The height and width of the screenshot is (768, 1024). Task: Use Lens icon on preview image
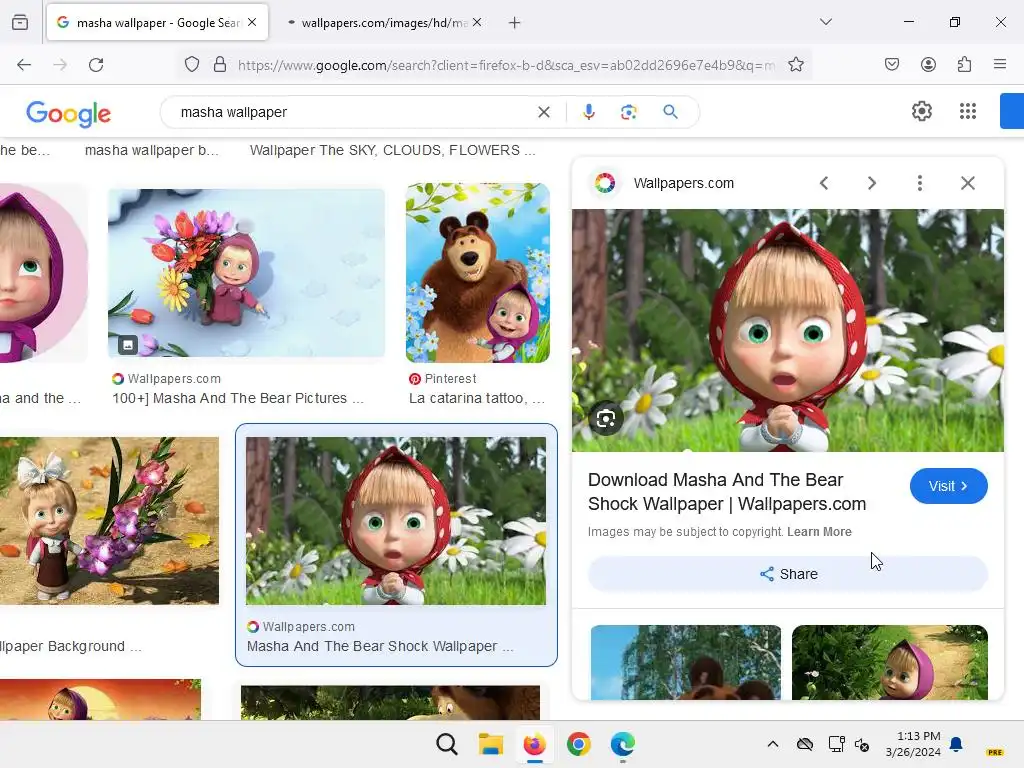click(x=606, y=419)
